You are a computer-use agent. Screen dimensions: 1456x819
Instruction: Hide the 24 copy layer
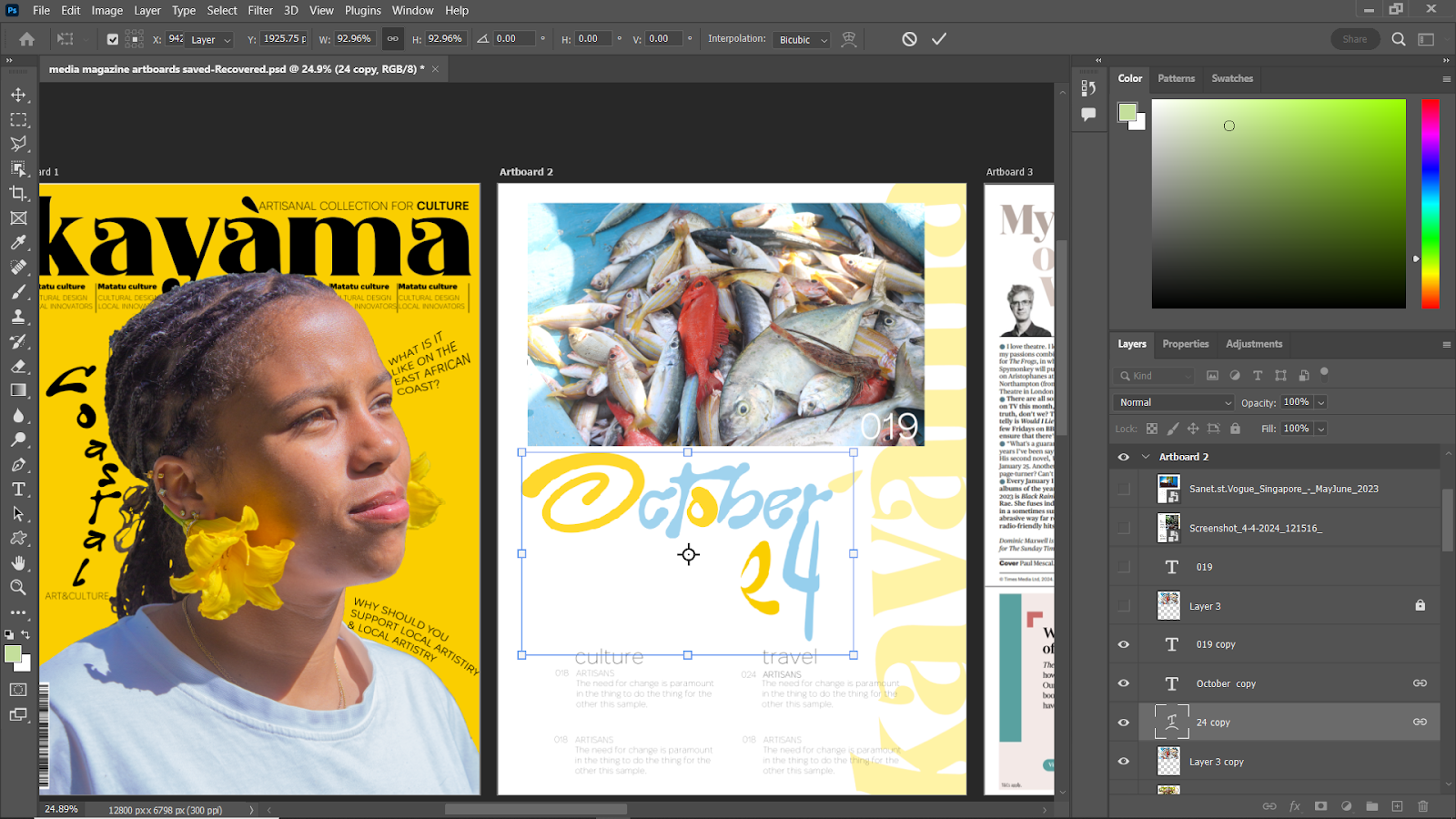1124,723
